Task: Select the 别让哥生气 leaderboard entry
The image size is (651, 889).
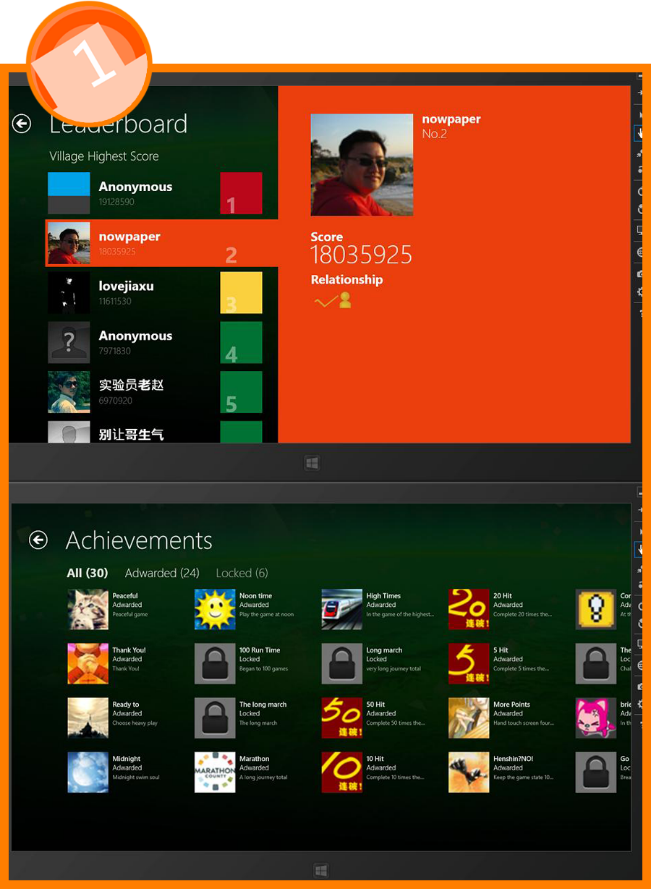Action: click(x=155, y=431)
